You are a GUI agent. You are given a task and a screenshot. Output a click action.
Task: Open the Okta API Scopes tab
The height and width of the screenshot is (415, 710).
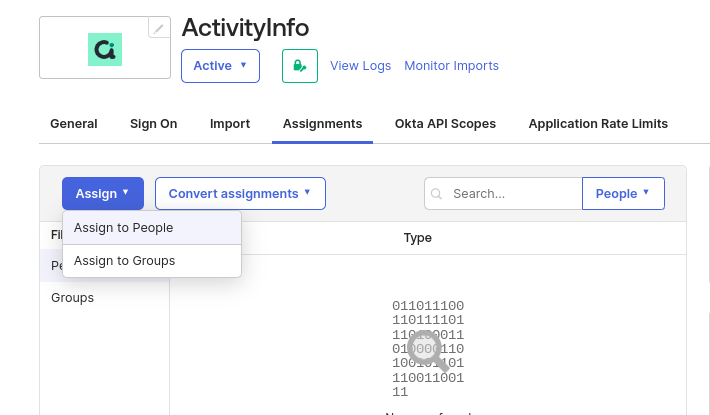pyautogui.click(x=445, y=124)
